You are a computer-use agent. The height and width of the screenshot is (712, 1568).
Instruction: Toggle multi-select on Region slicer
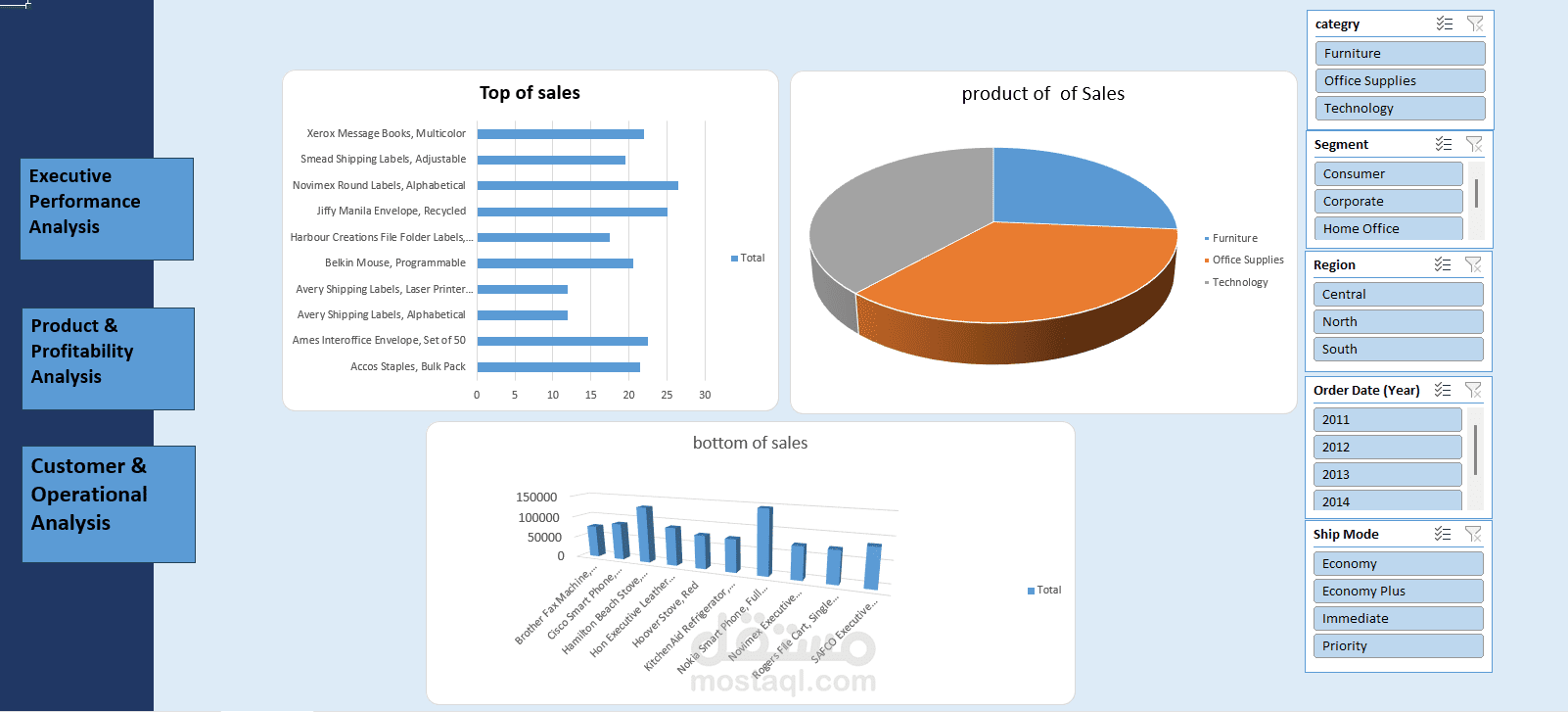pyautogui.click(x=1442, y=264)
